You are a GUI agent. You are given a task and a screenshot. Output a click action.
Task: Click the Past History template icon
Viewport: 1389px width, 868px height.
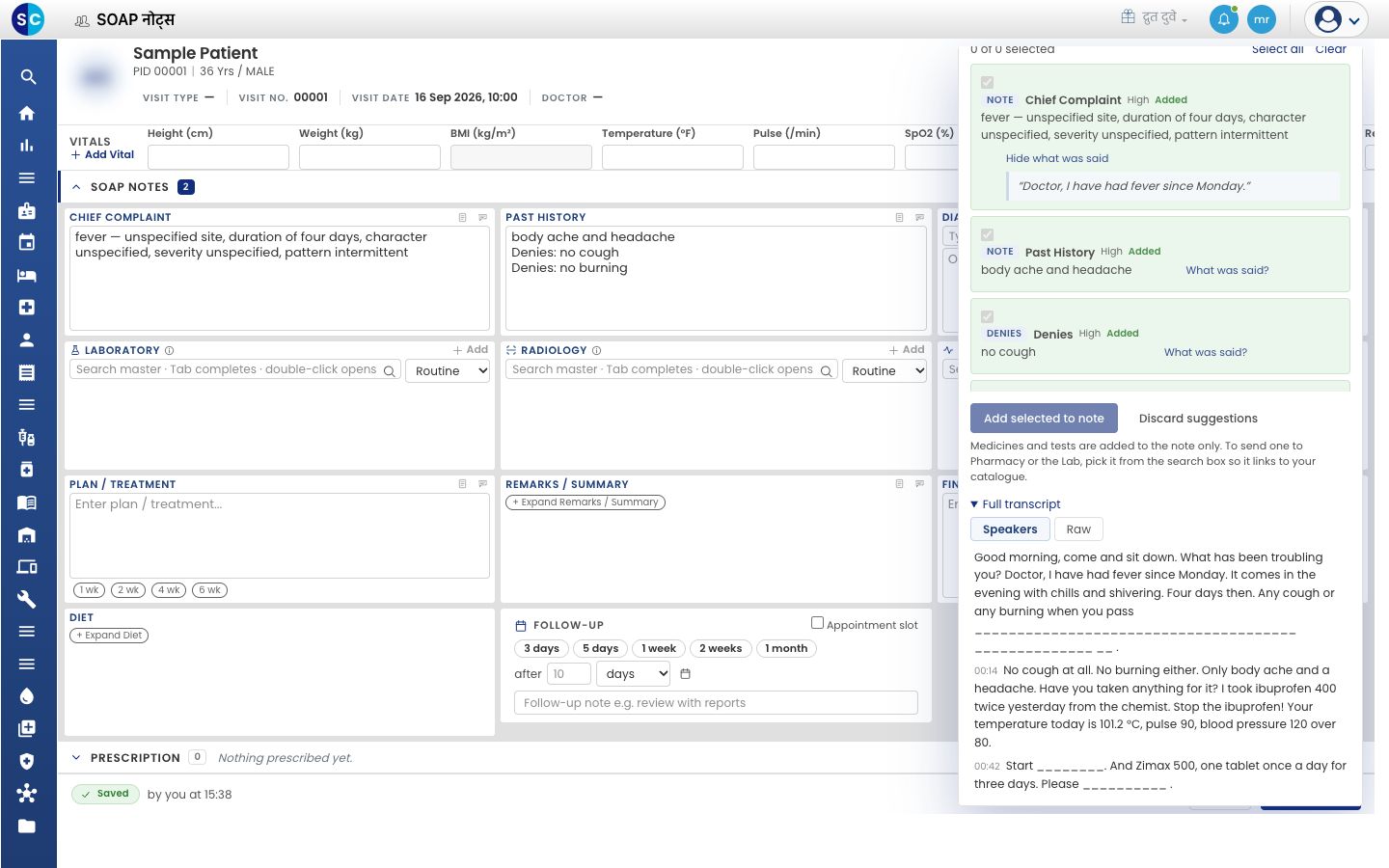[x=899, y=218]
